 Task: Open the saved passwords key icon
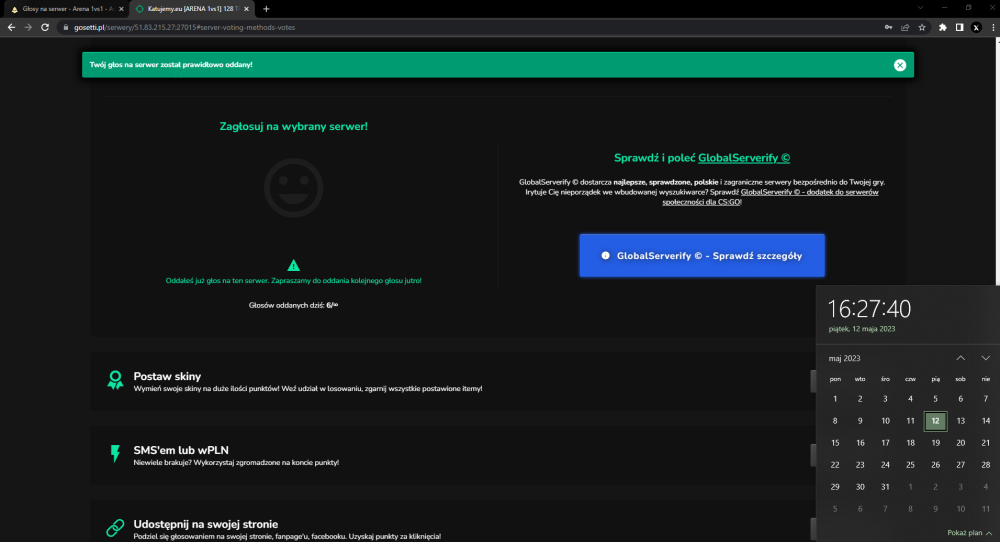point(888,27)
